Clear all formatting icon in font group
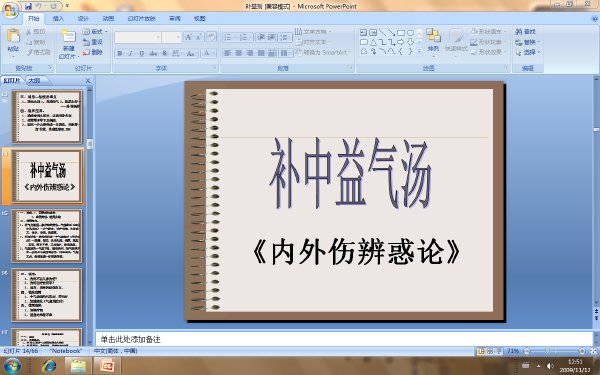Screen dimensions: 600x375 click(x=211, y=37)
